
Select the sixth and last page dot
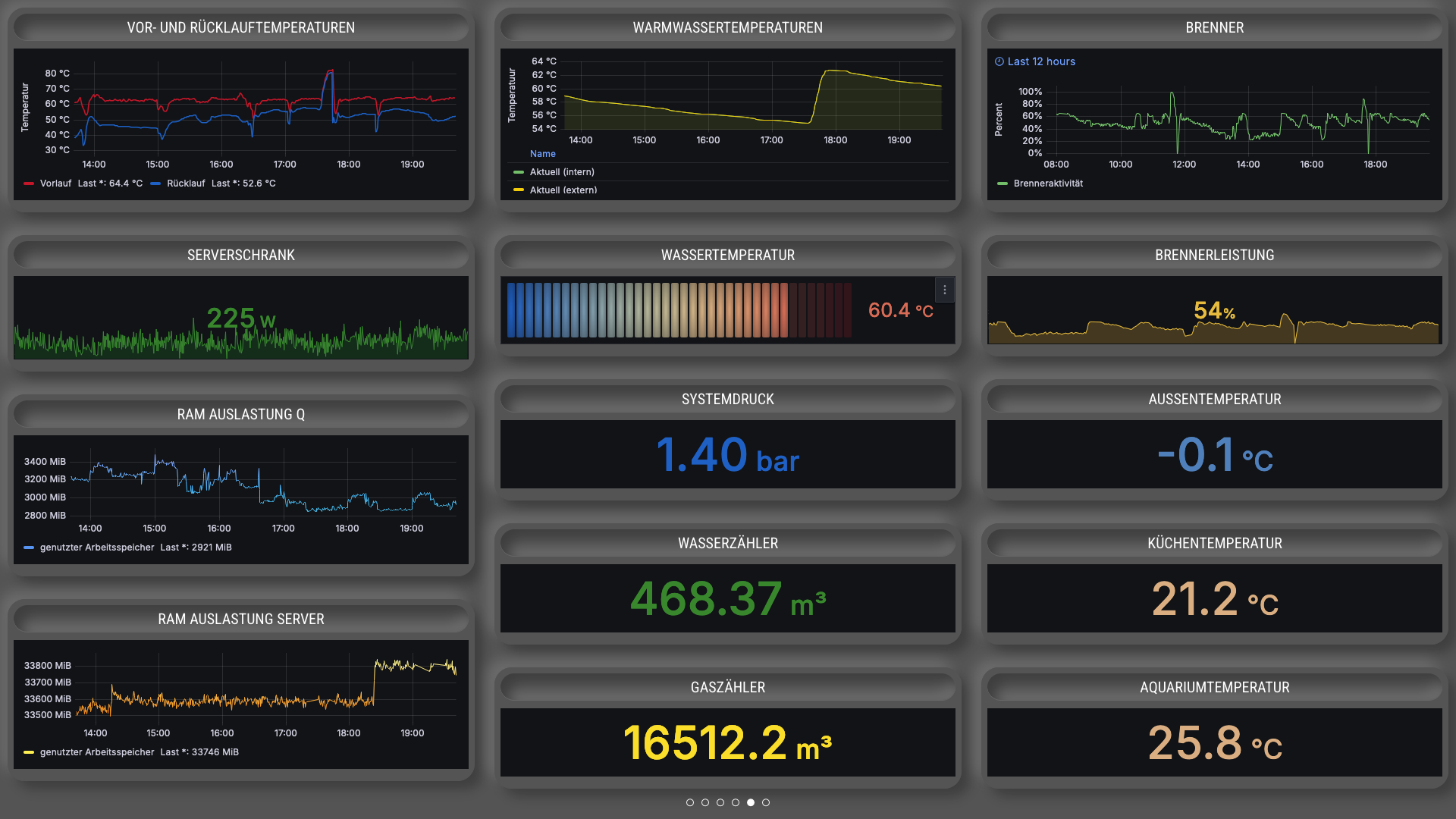point(766,802)
